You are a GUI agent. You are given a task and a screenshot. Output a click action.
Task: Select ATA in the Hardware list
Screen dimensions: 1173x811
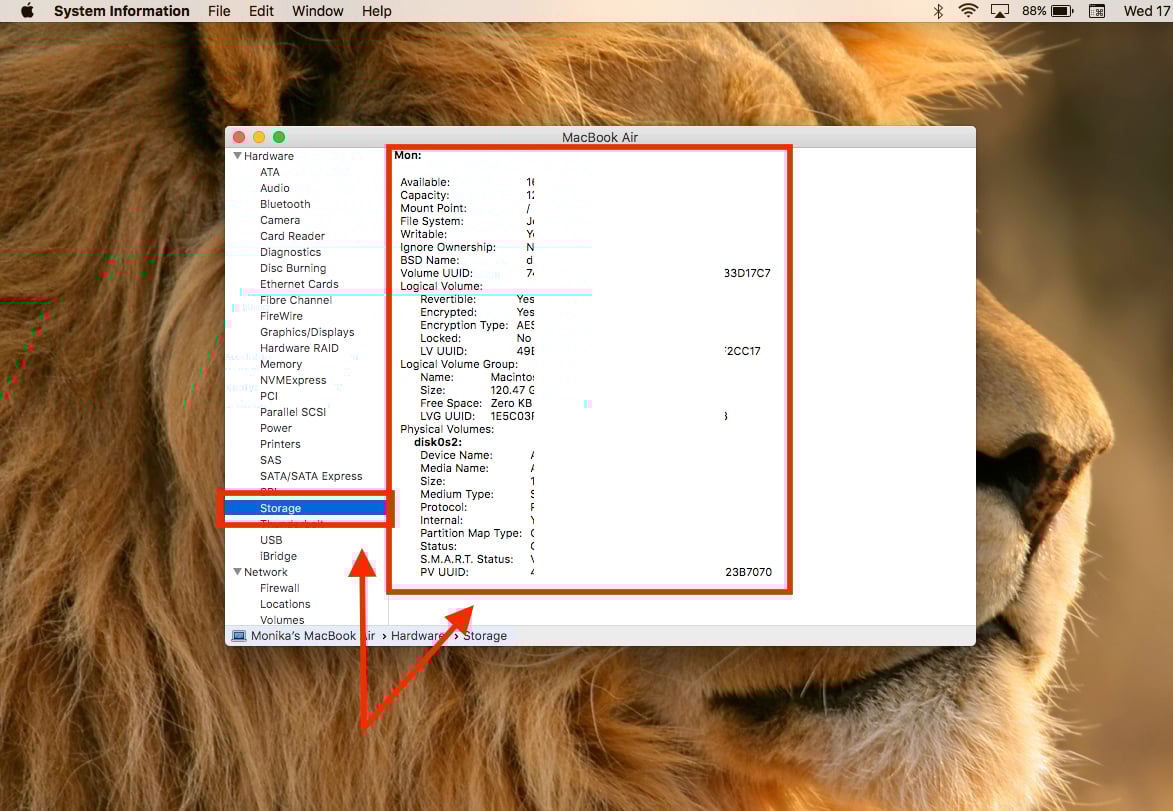[269, 172]
